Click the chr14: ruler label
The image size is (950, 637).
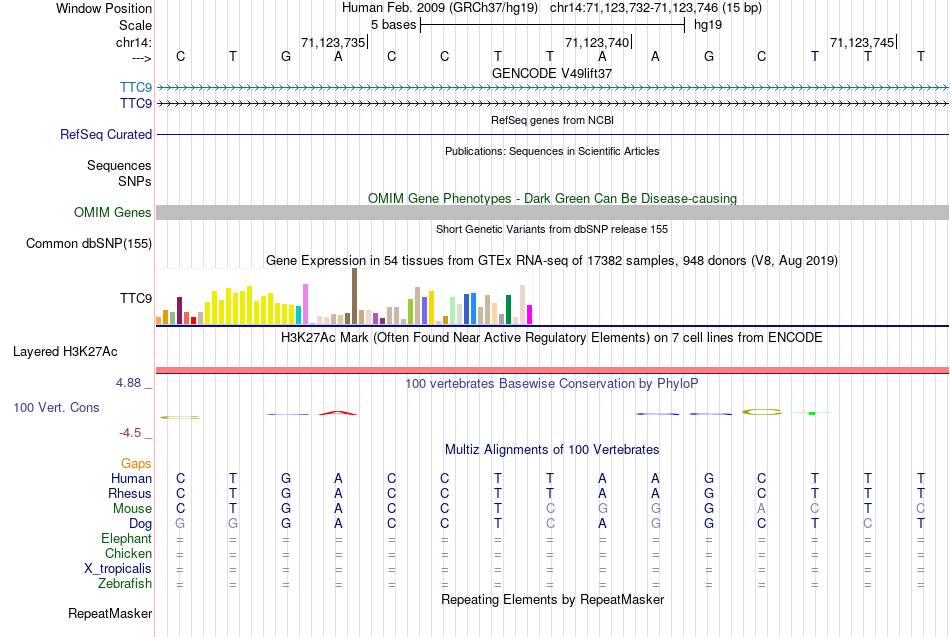(134, 42)
